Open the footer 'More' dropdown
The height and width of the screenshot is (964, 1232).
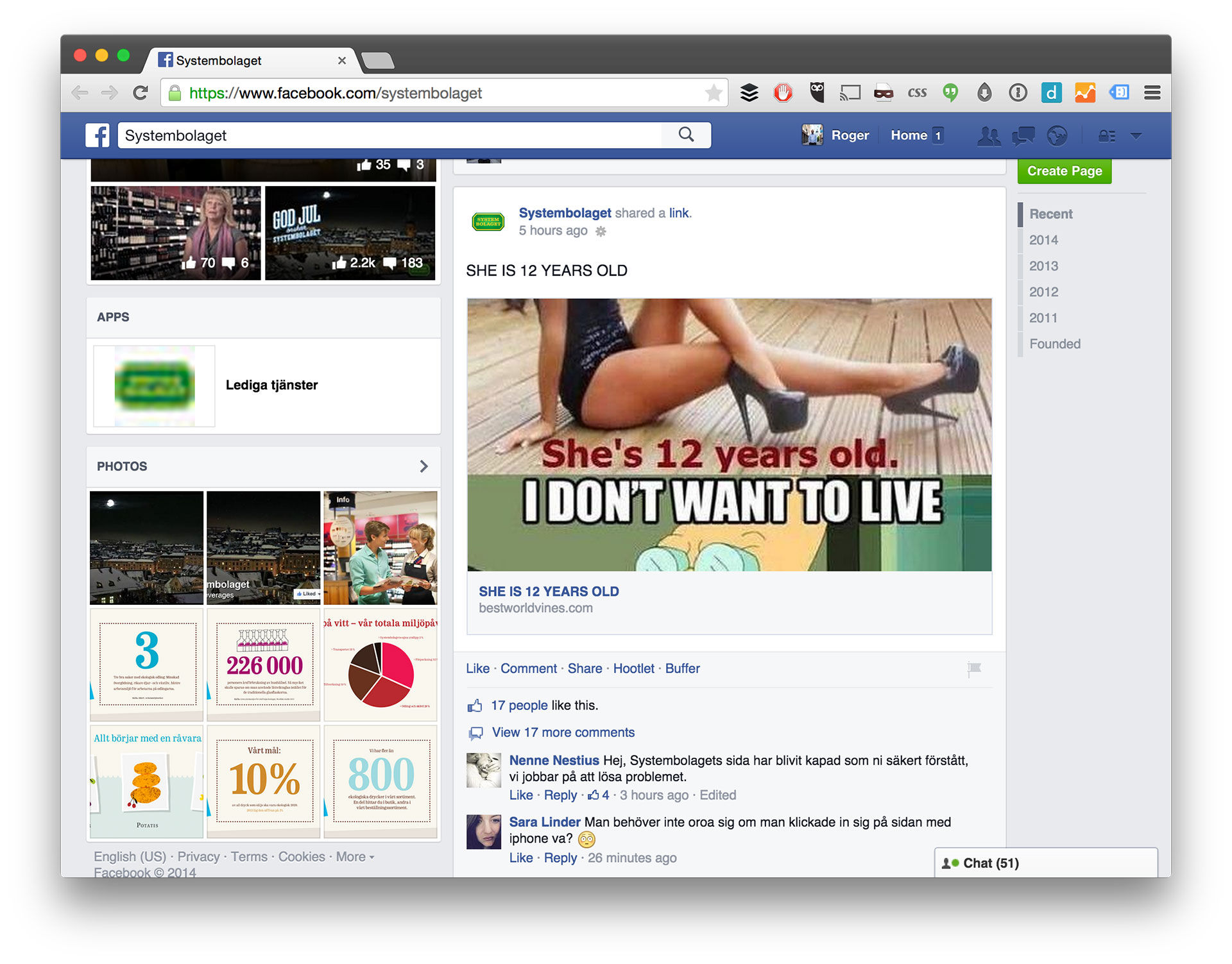355,857
